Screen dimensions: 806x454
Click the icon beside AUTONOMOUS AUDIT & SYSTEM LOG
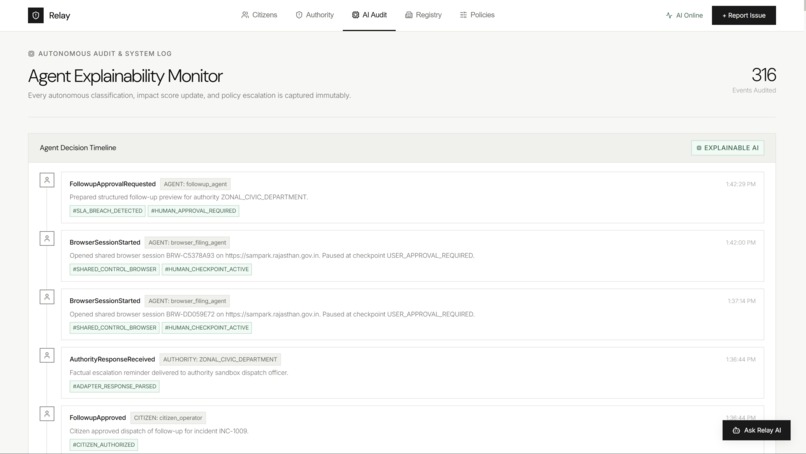pyautogui.click(x=31, y=53)
